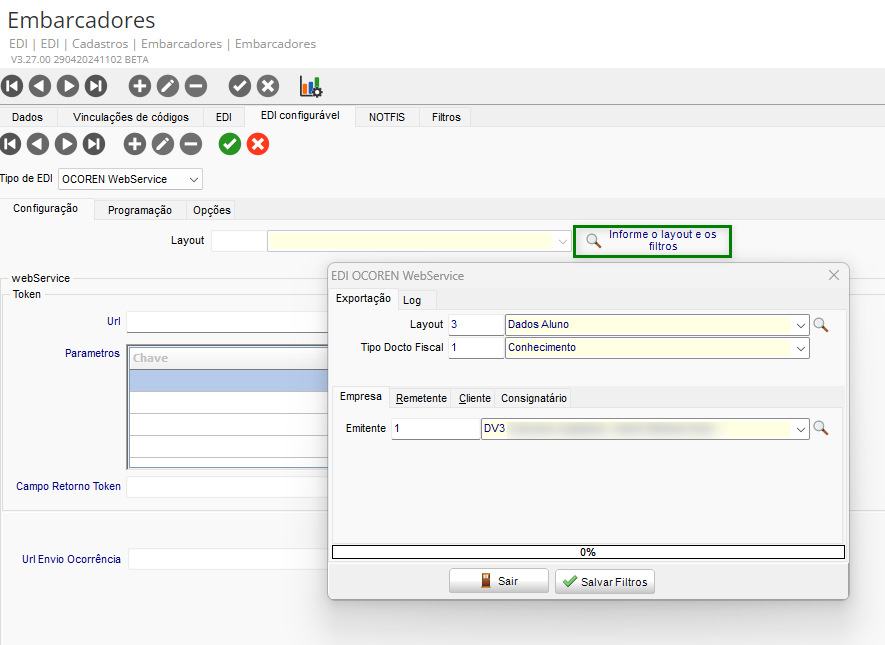
Task: Go to first record in top toolbar
Action: tap(12, 86)
